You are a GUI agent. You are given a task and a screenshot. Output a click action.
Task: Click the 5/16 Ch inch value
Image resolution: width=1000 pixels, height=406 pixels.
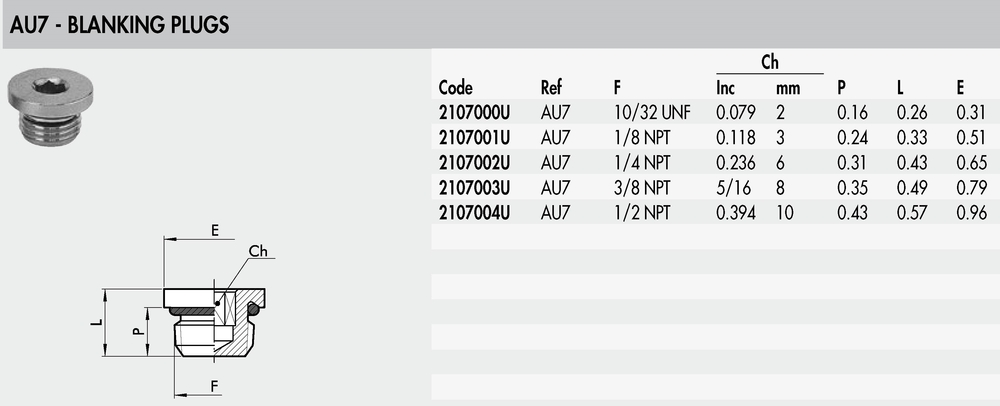coord(733,188)
